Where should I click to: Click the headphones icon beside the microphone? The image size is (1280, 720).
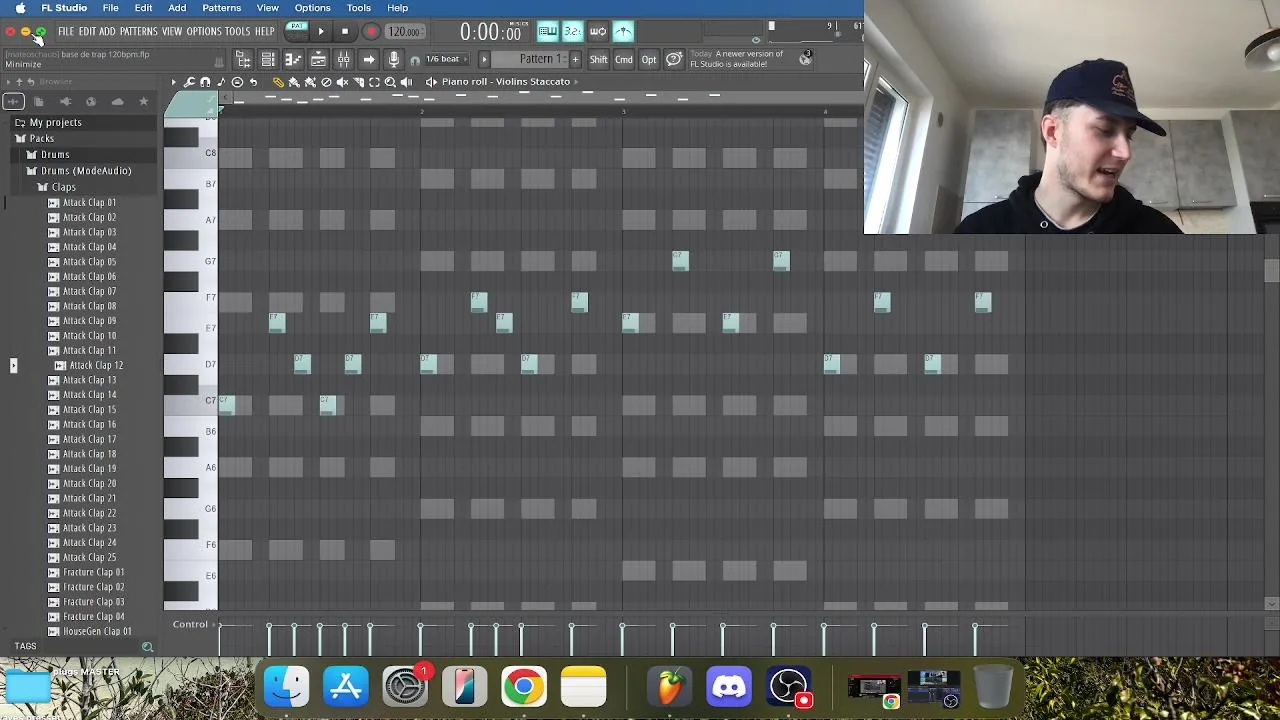point(415,61)
